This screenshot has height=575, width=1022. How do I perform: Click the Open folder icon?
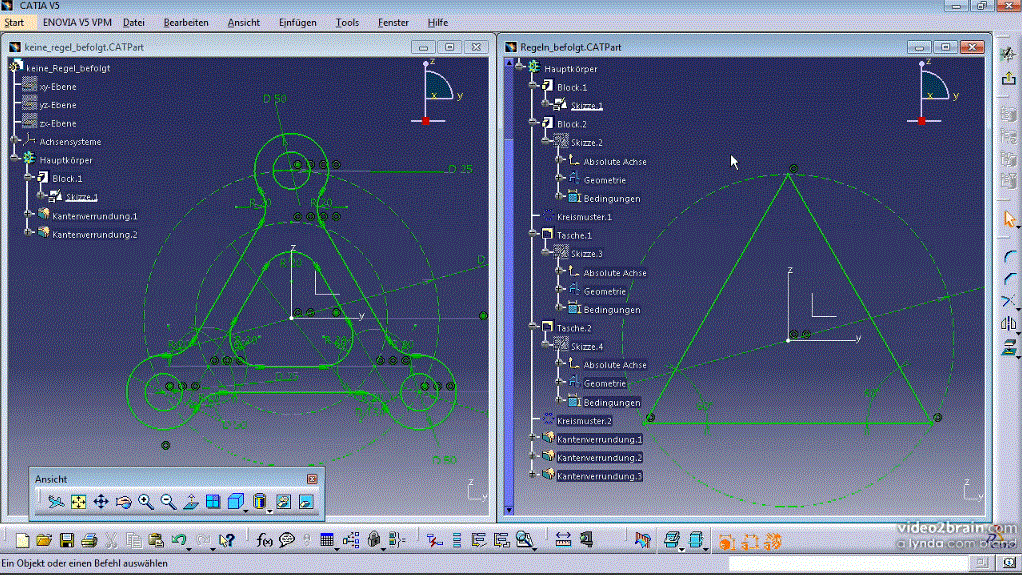tap(44, 540)
